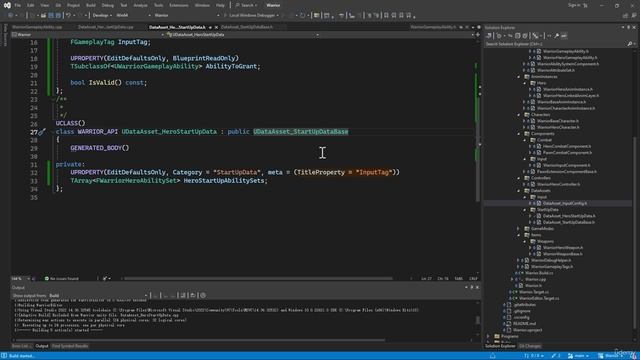
Task: Open Show output from Build dropdown
Action: click(x=98, y=296)
